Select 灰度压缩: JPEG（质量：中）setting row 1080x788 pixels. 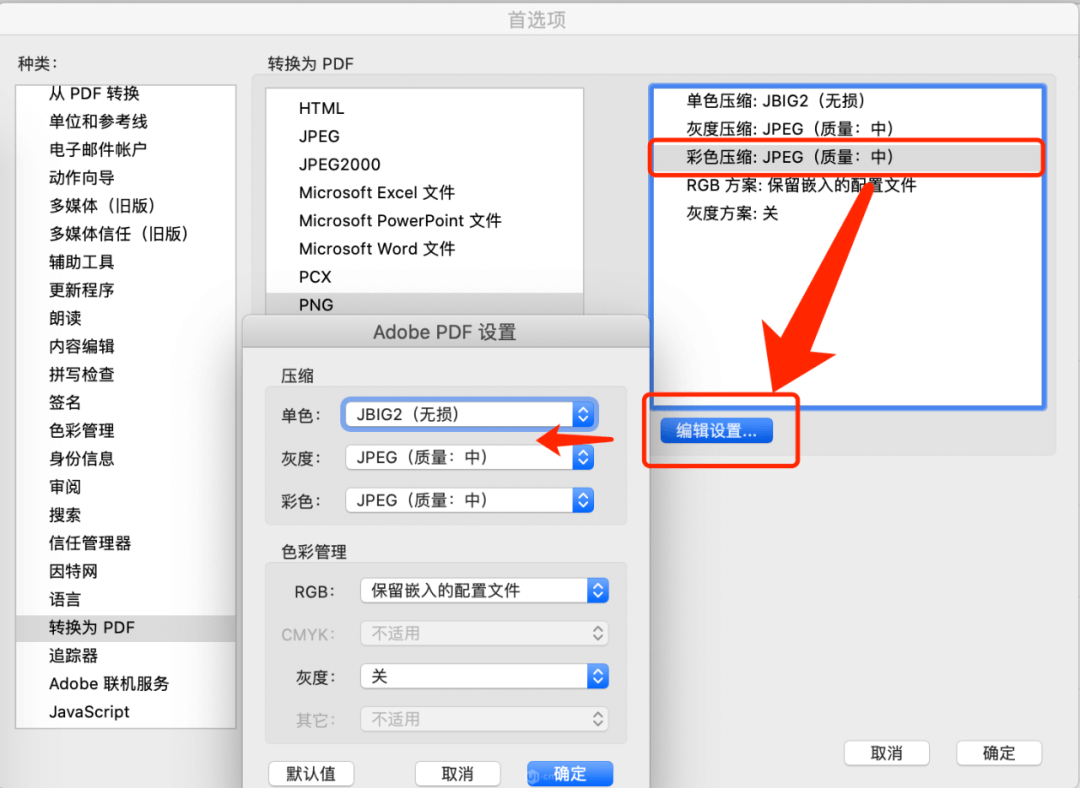coord(847,129)
